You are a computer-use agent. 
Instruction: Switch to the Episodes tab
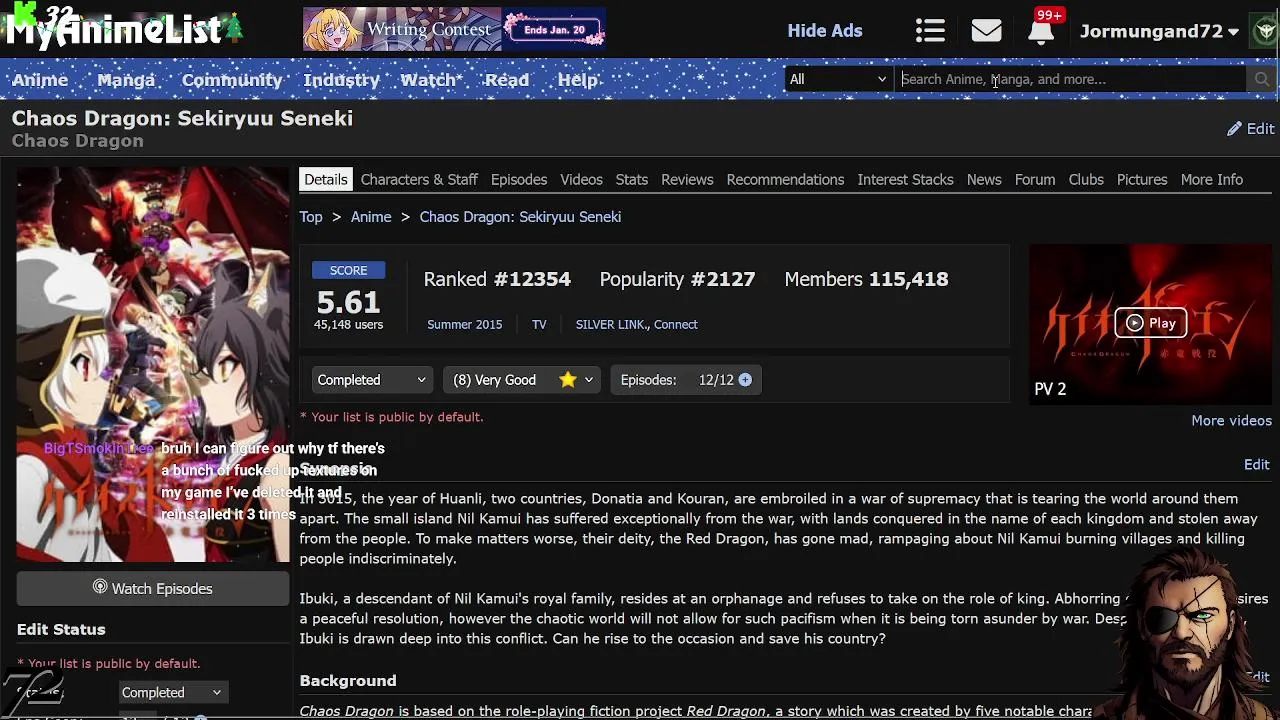pos(519,180)
